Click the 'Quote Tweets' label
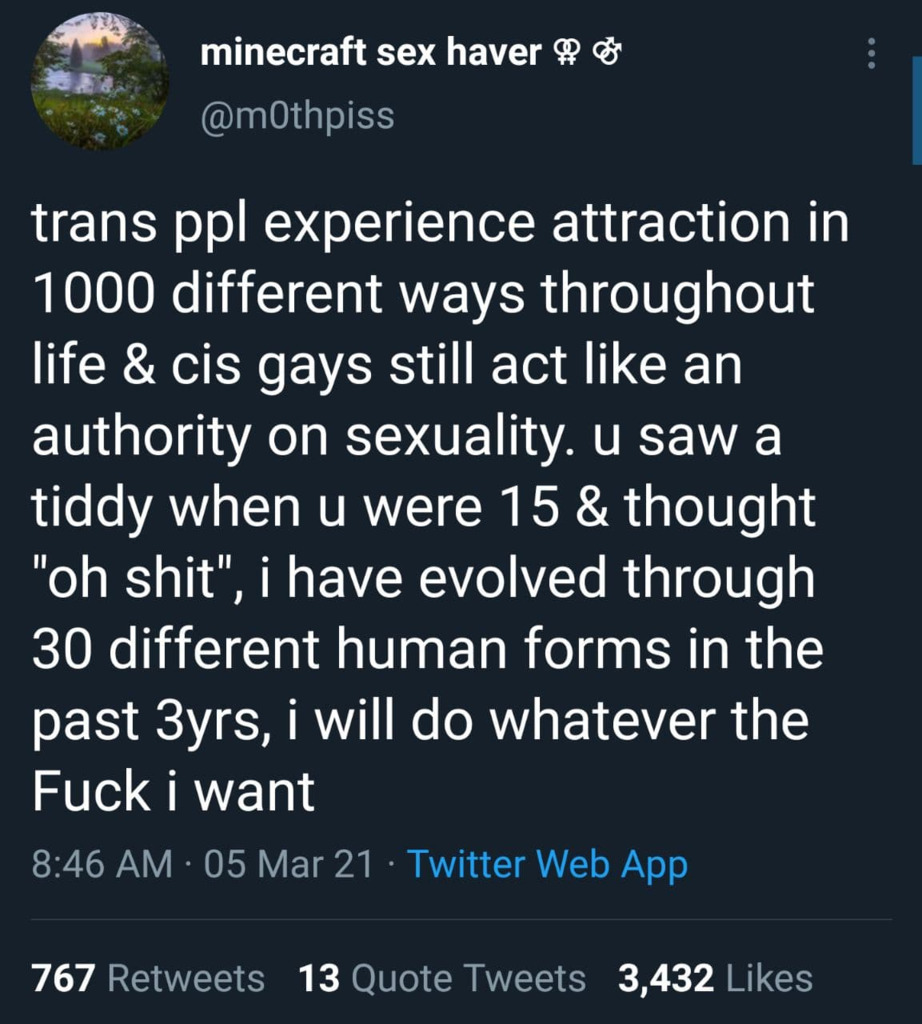The image size is (922, 1024). tap(468, 978)
